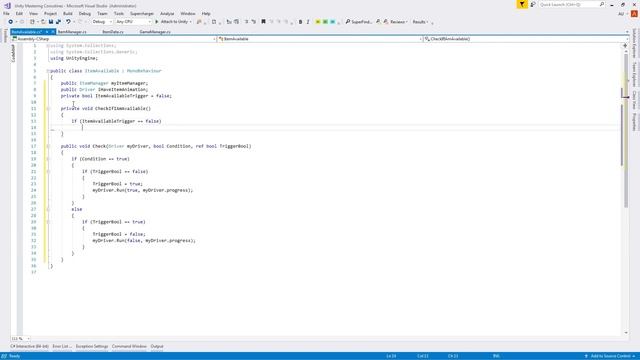This screenshot has height=360, width=640.
Task: Collapse the CheckIfItemAvailable method outline
Action: tap(48, 109)
